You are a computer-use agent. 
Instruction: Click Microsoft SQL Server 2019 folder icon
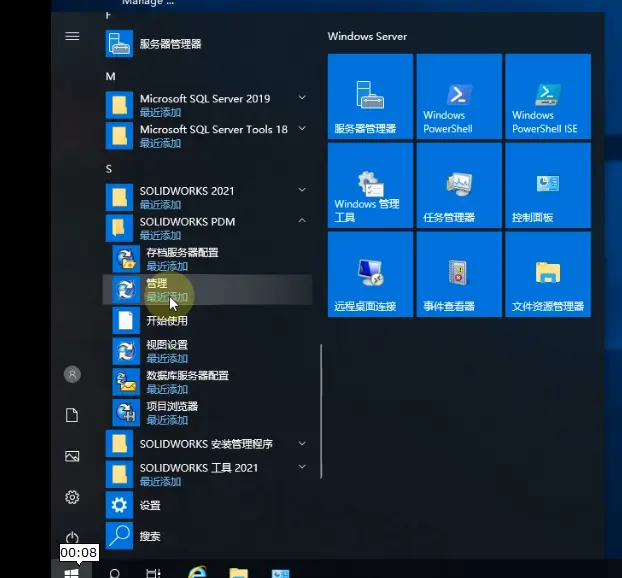119,105
